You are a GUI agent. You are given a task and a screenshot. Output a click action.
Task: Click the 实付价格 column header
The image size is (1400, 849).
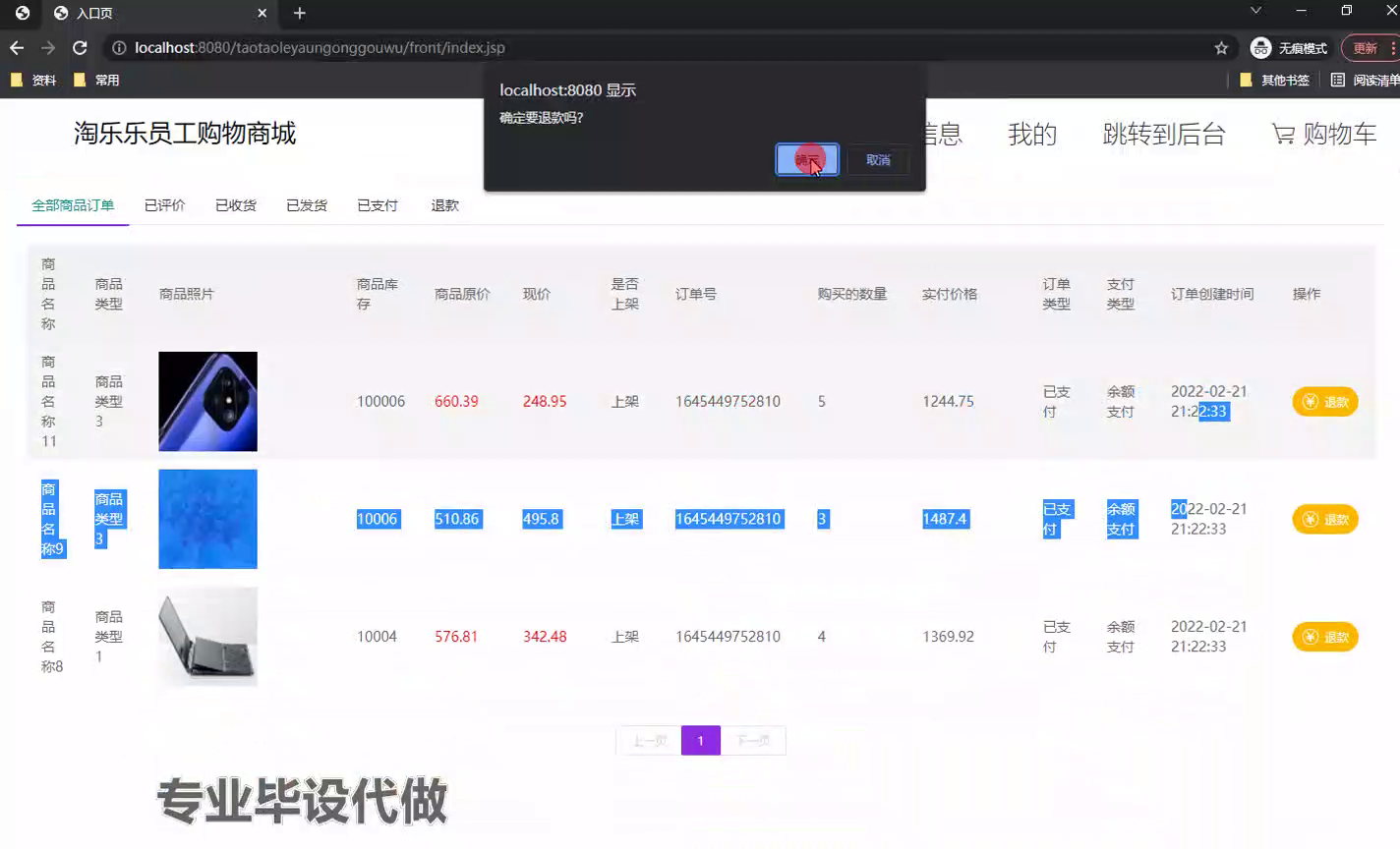tap(950, 294)
